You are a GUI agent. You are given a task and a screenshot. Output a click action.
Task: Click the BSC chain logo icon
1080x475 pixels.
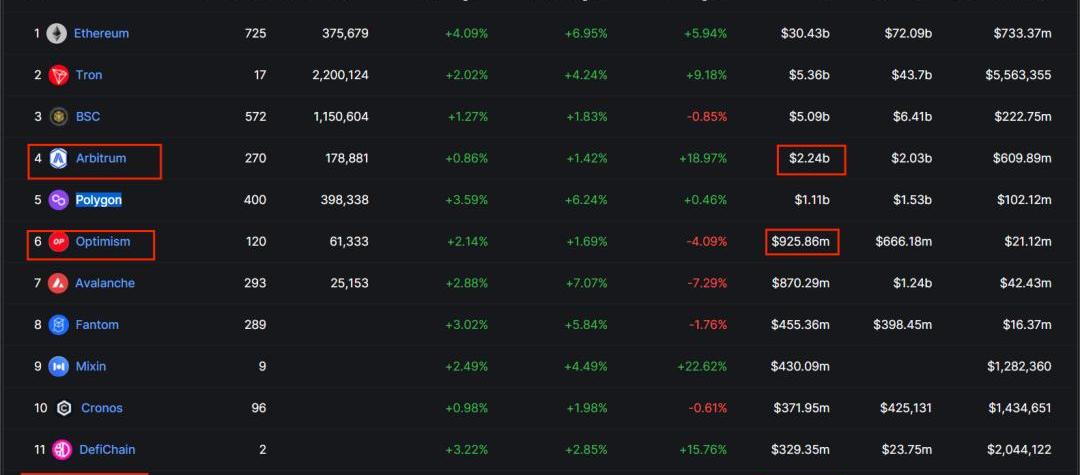59,117
